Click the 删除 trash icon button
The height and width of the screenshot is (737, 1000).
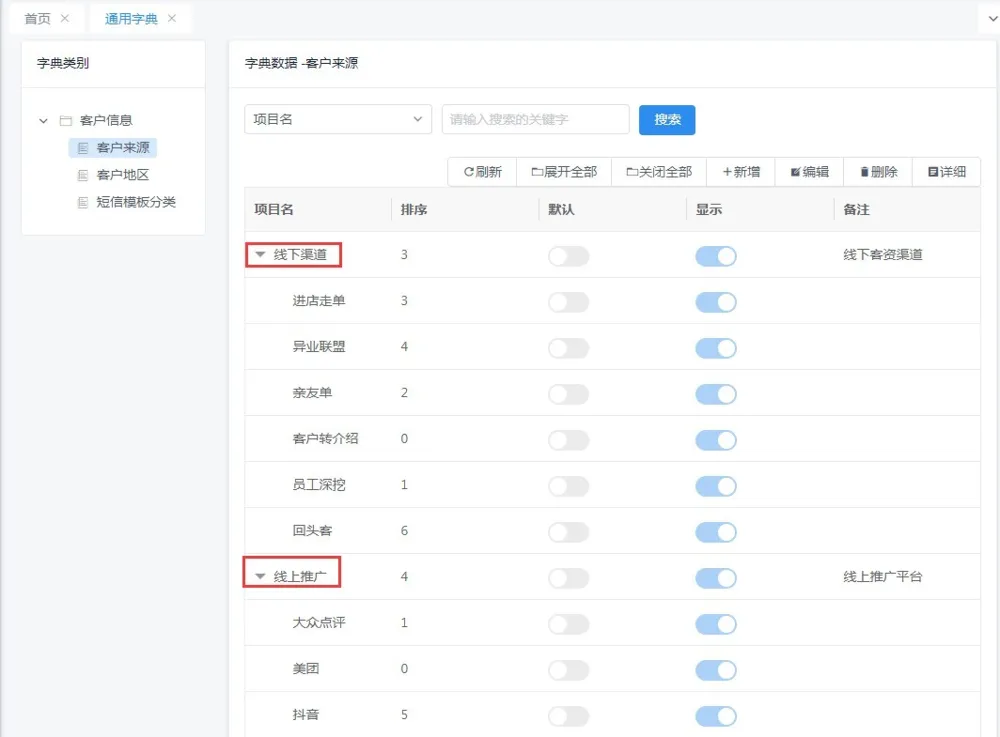point(878,172)
